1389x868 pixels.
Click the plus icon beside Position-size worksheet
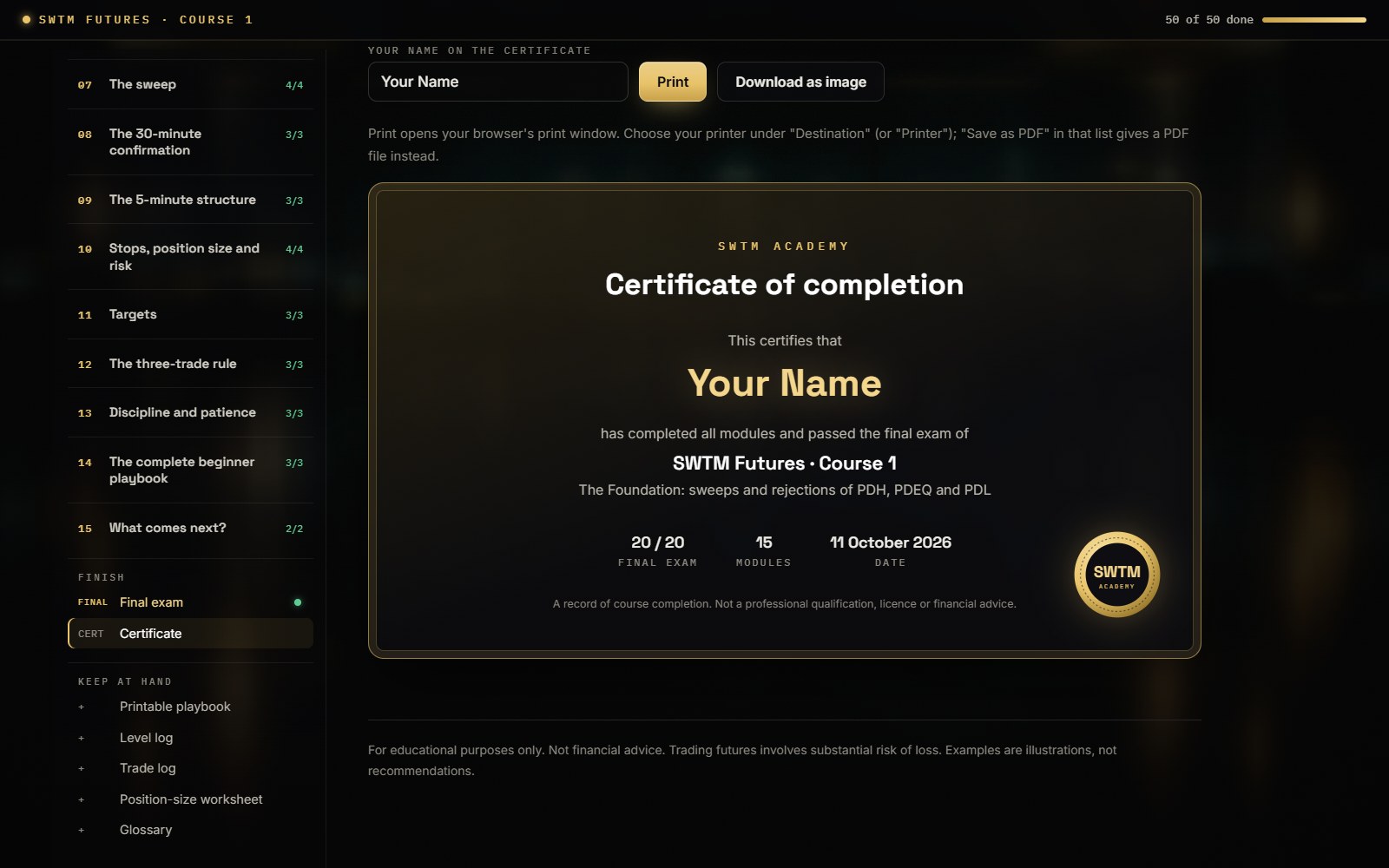coord(82,800)
